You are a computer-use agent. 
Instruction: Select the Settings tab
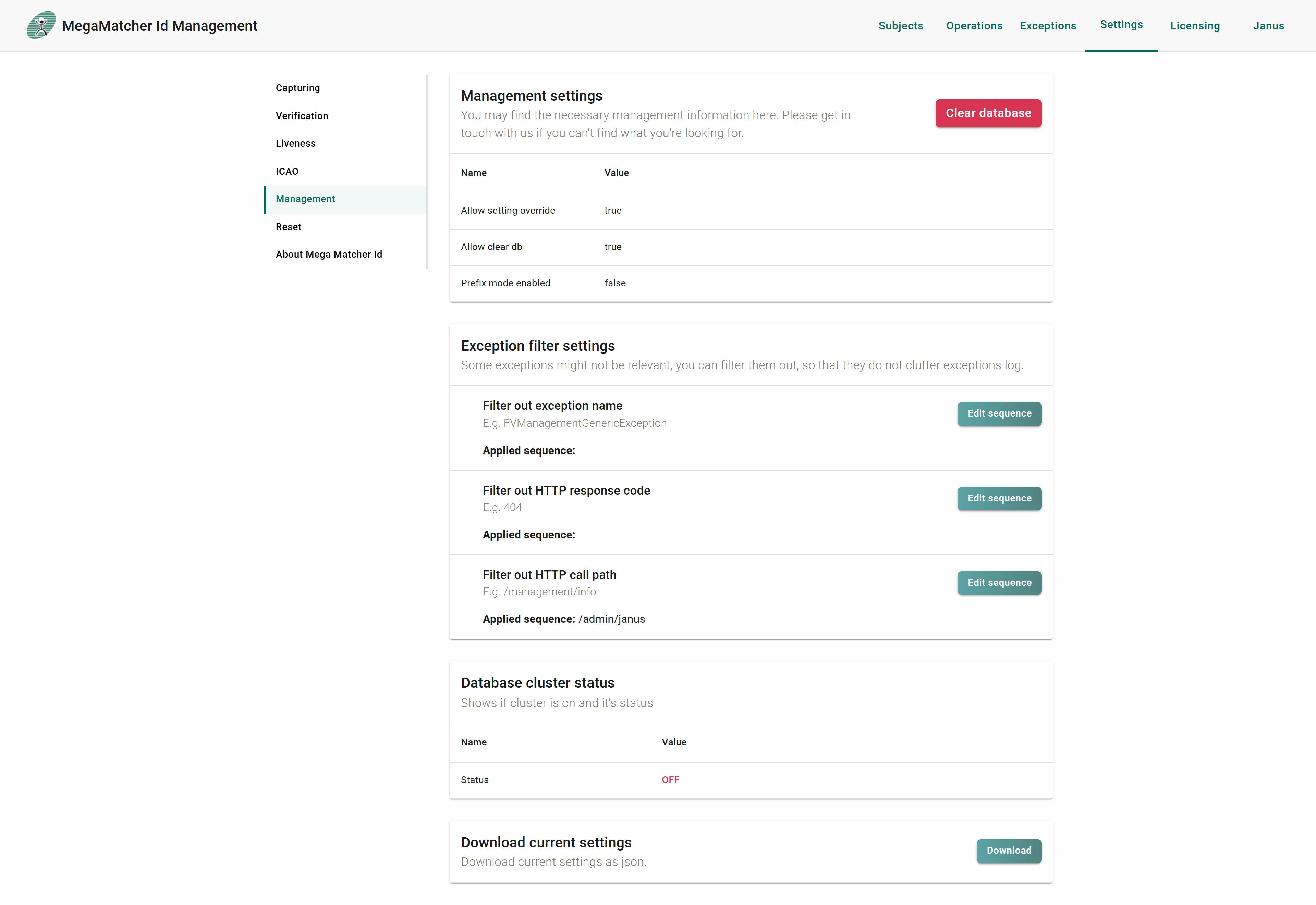coord(1121,25)
